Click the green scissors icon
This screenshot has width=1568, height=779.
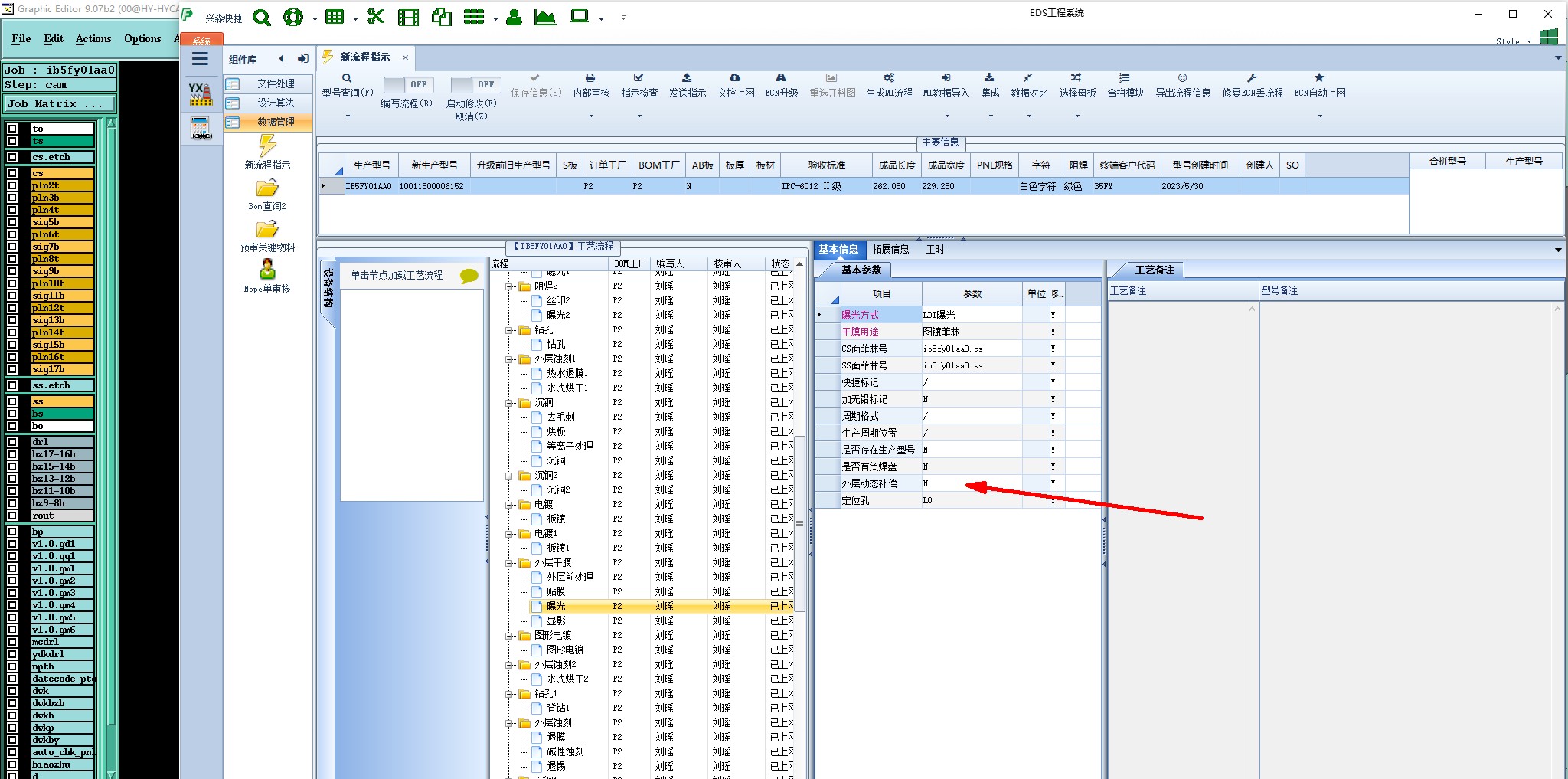click(375, 17)
